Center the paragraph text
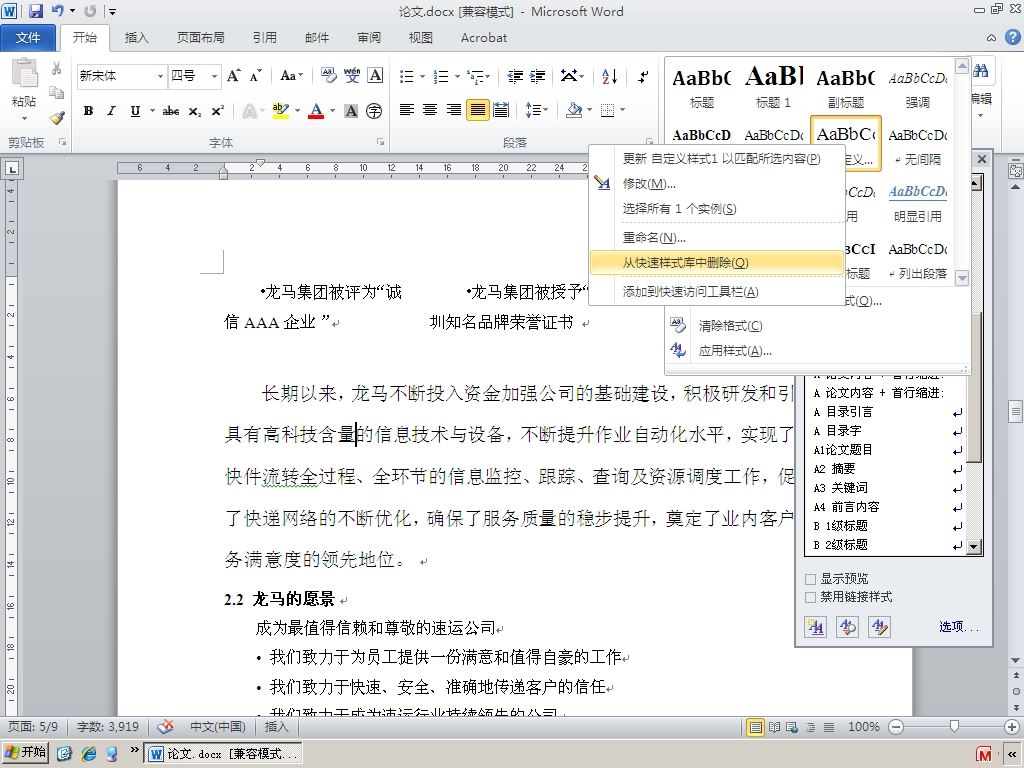Viewport: 1024px width, 768px height. [430, 110]
